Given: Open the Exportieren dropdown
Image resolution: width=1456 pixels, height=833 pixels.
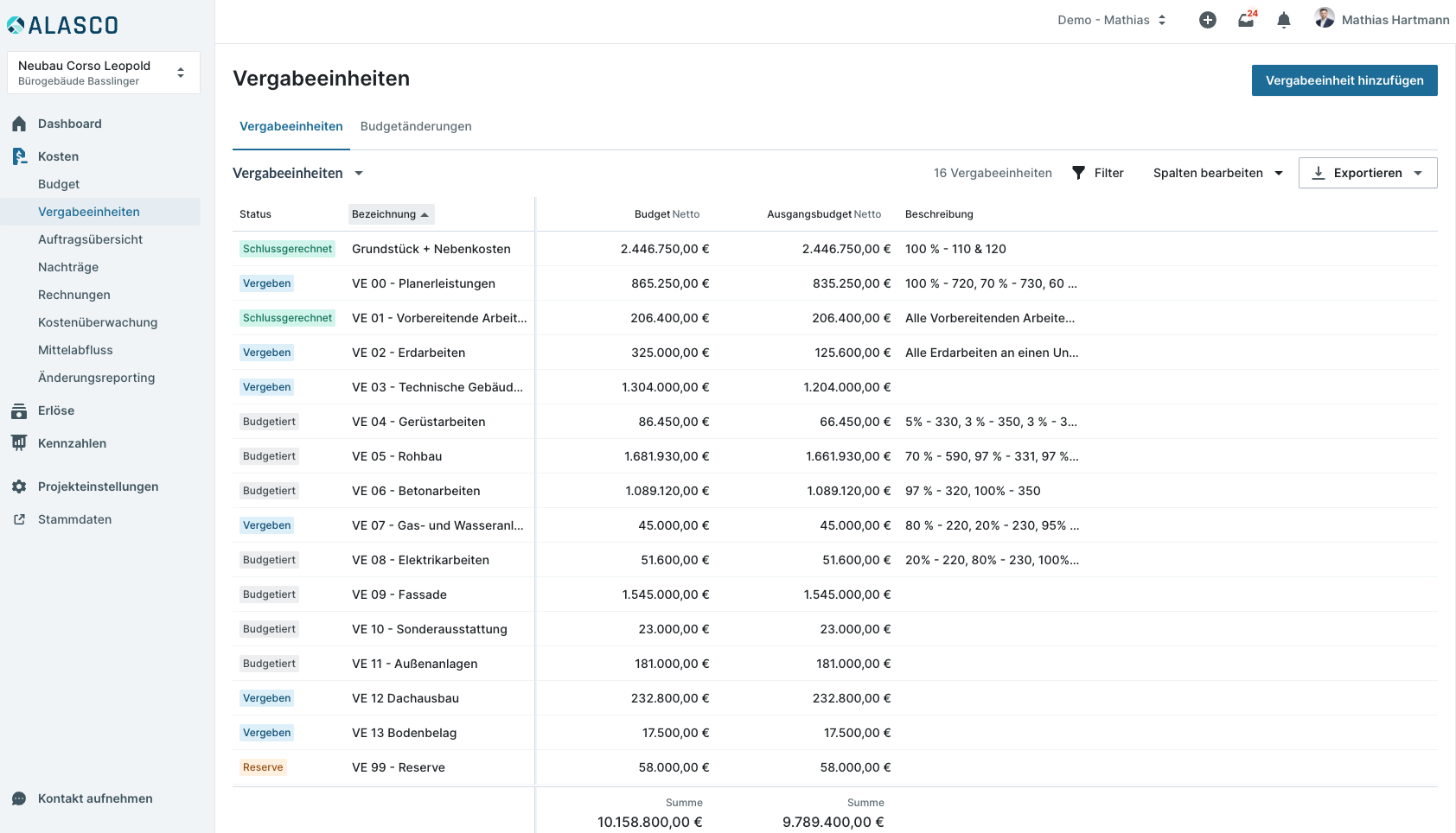Looking at the screenshot, I should pos(1367,173).
